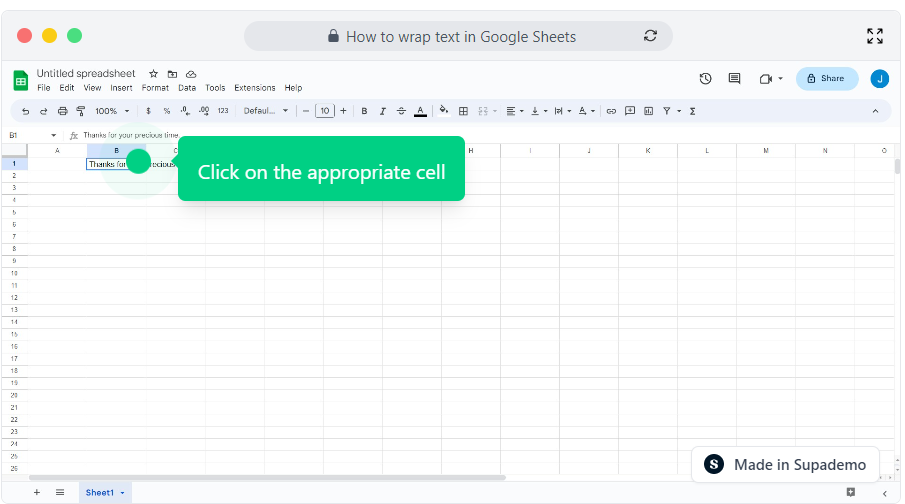Screen dimensions: 905x504
Task: Select row 10 header
Action: pyautogui.click(x=14, y=273)
